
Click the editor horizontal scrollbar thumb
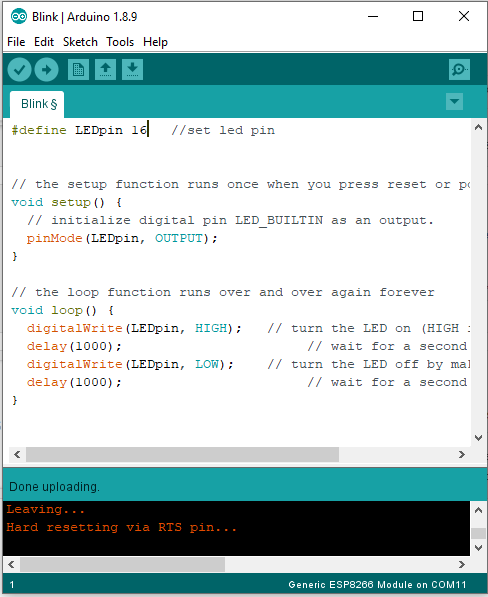(182, 454)
